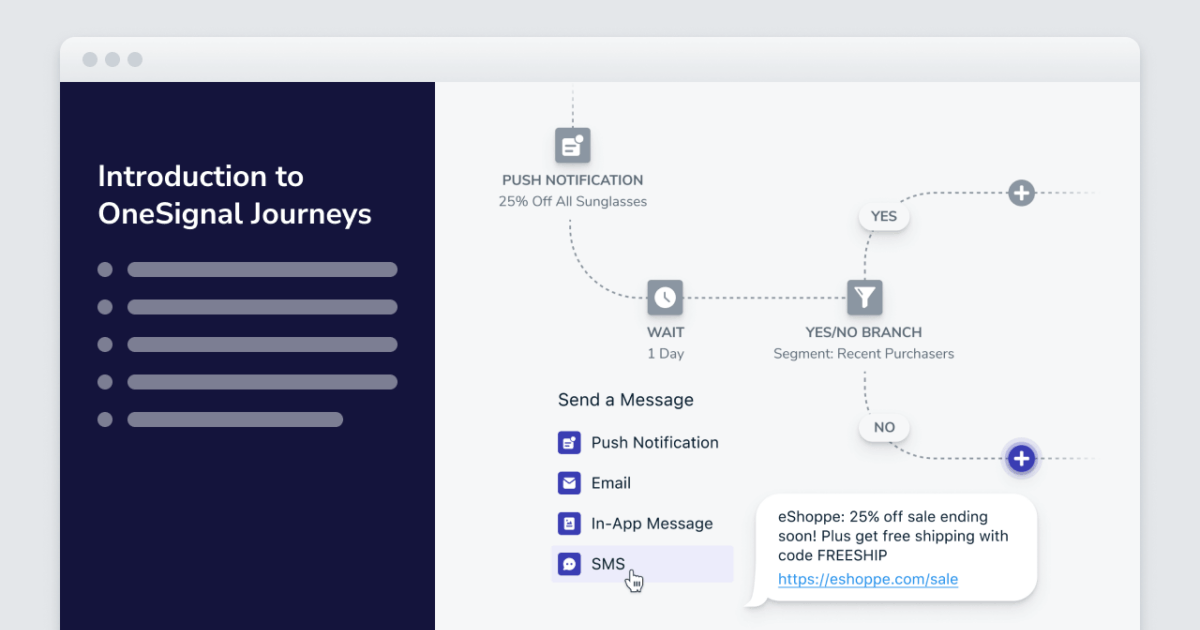Click the plus icon on the YES path
This screenshot has width=1200, height=630.
(1021, 192)
